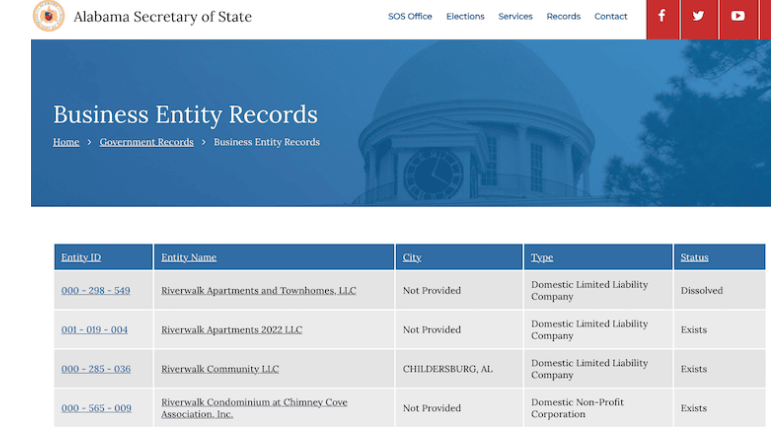Image resolution: width=772 pixels, height=444 pixels.
Task: Open Riverwalk Community LLC record
Action: (x=220, y=369)
